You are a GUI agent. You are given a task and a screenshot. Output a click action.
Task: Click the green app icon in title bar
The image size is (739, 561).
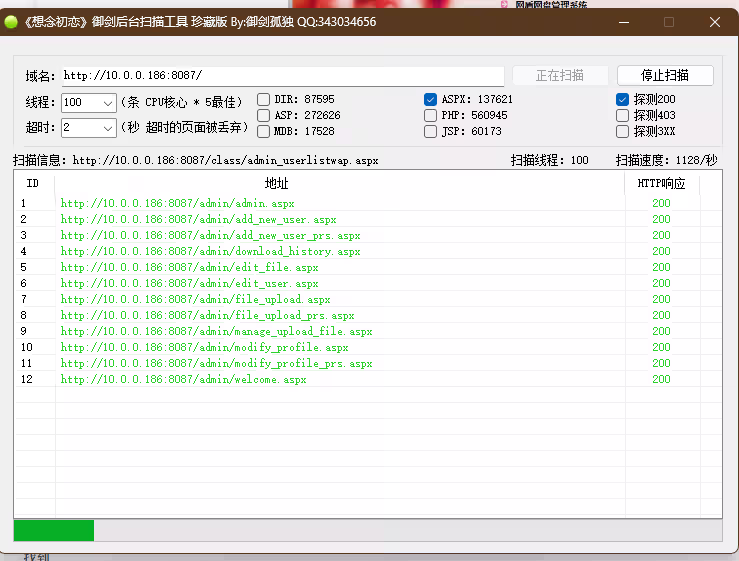[12, 21]
